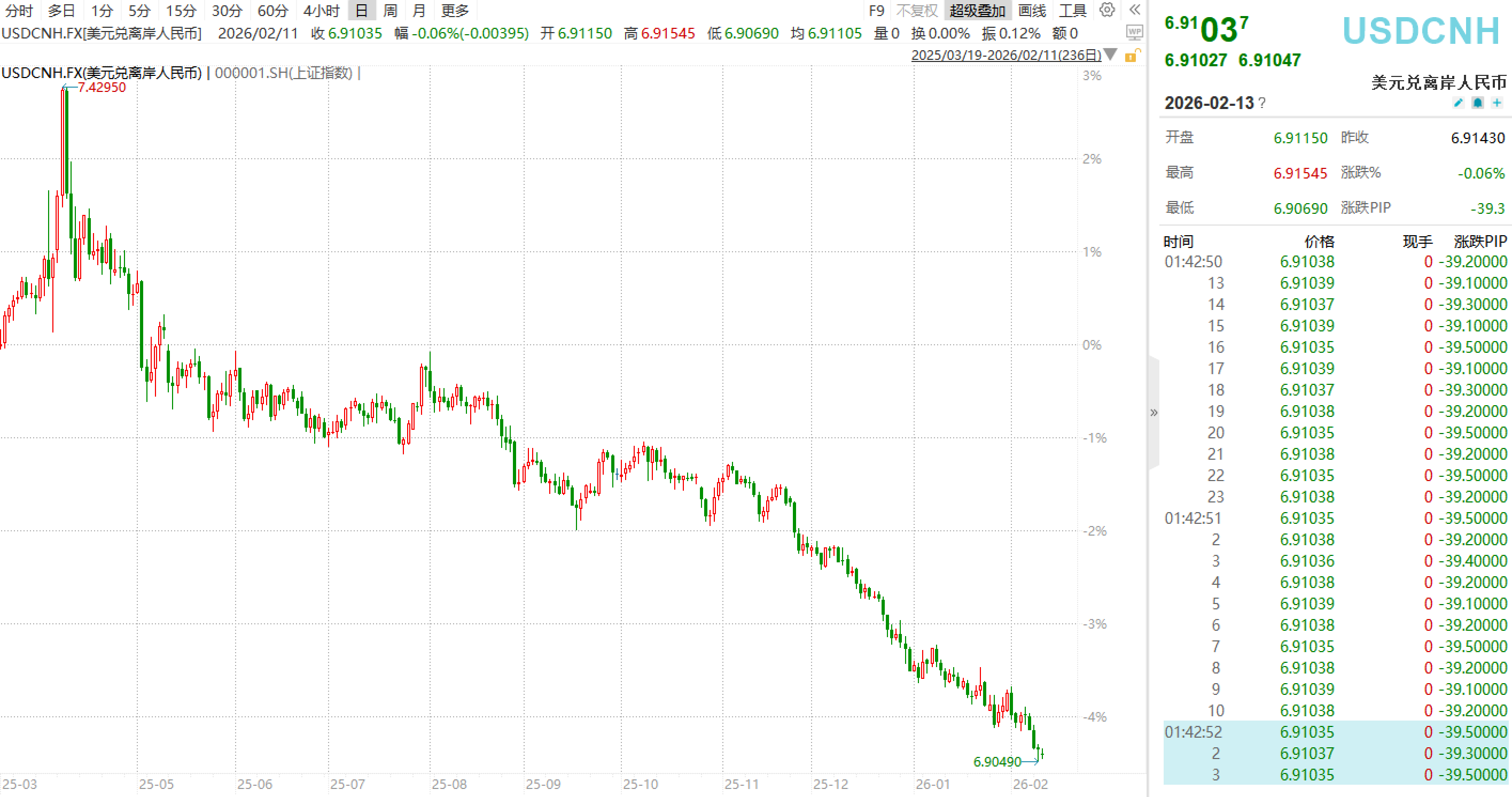Switch to the 分时 intraday tab
This screenshot has height=797, width=1512.
click(19, 10)
